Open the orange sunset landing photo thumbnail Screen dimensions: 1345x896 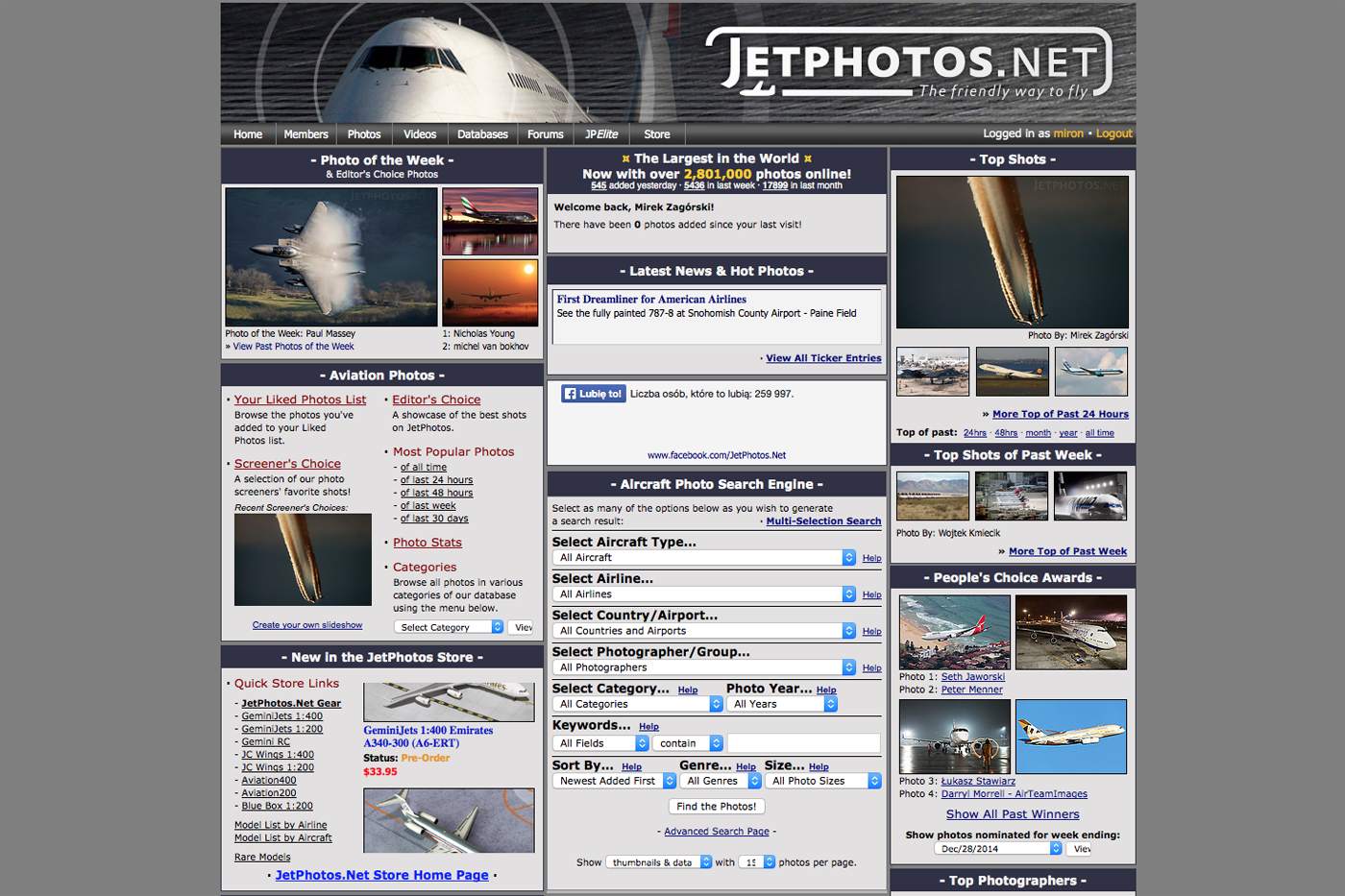point(490,293)
